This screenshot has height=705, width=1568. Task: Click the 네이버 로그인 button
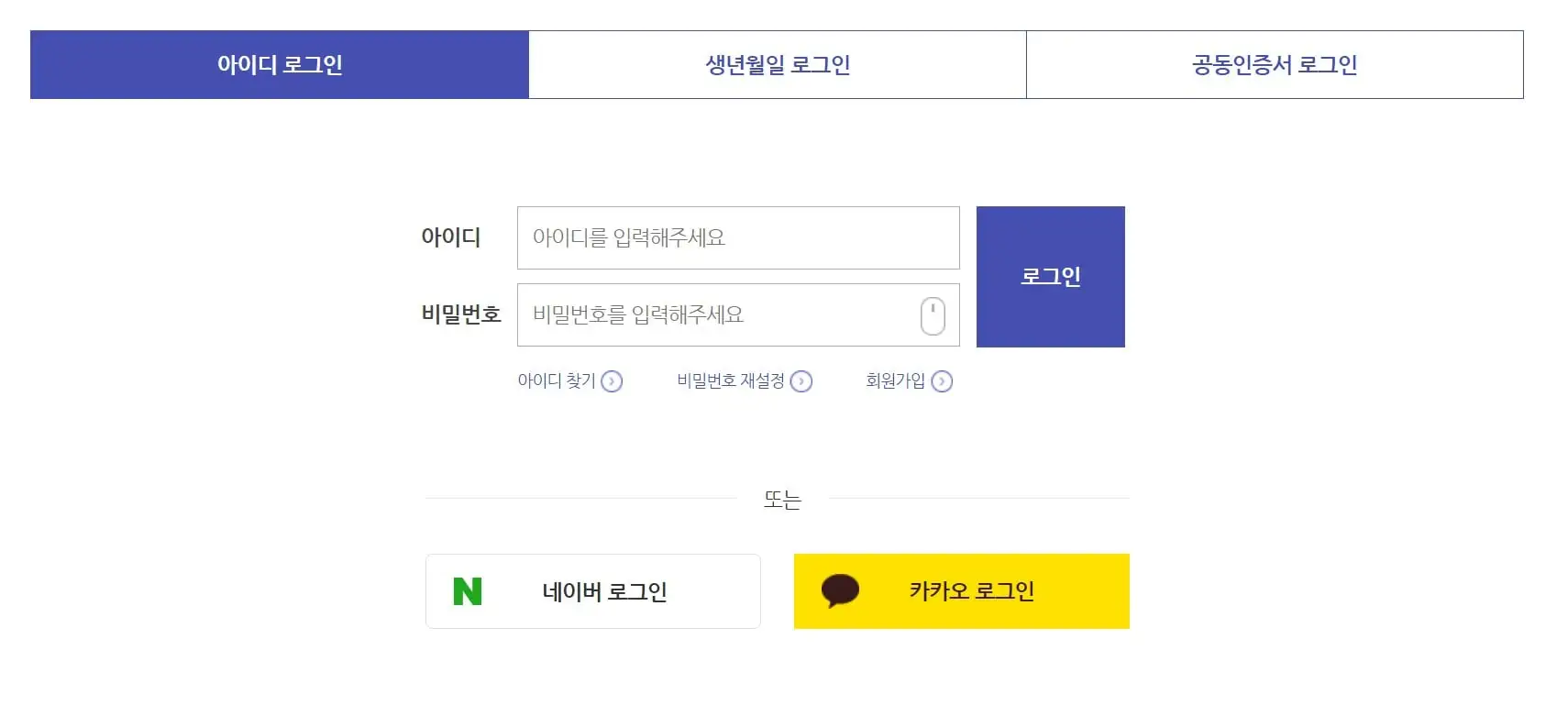point(592,591)
